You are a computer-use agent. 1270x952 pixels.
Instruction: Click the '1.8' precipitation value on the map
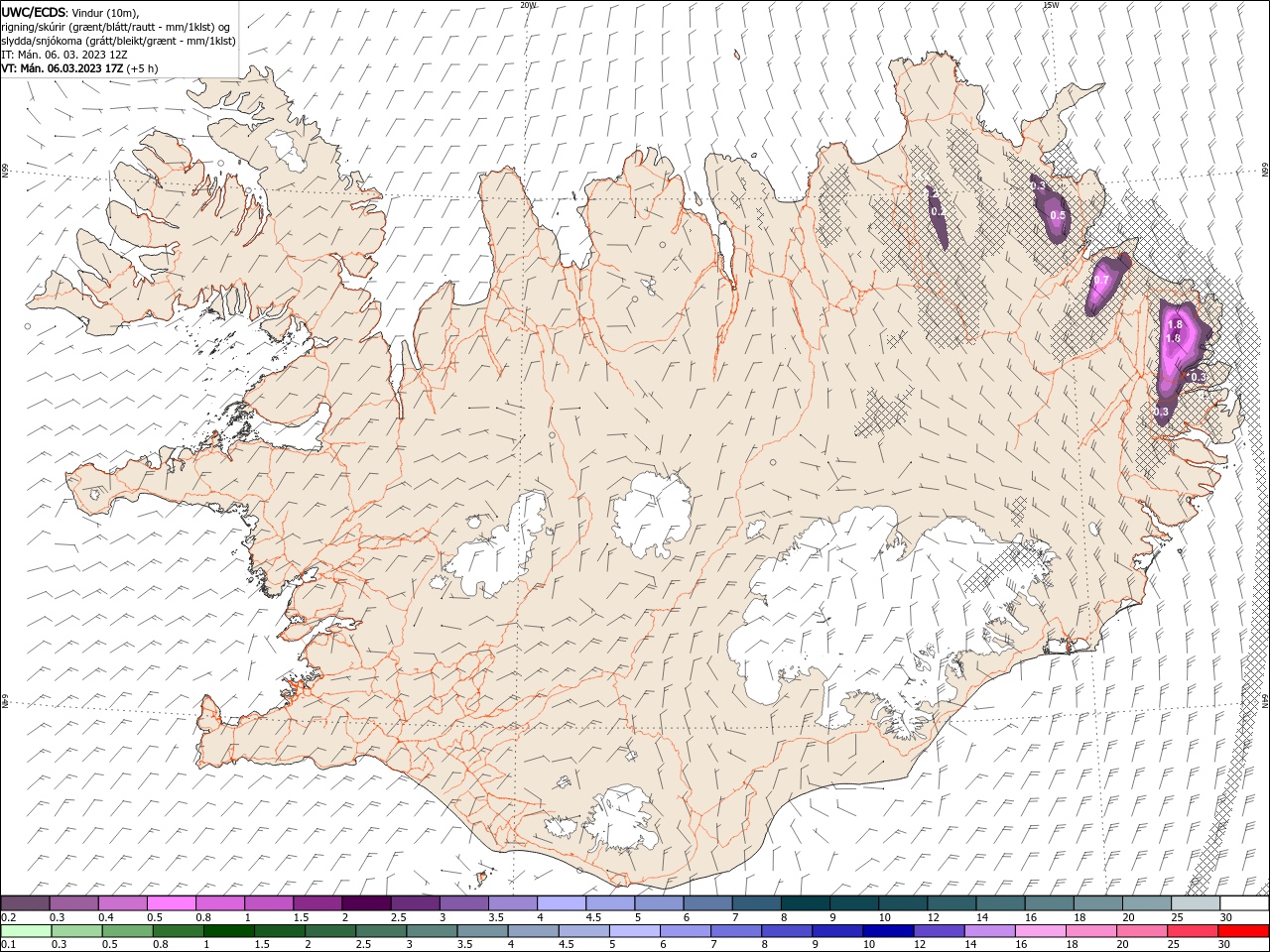(x=1175, y=324)
